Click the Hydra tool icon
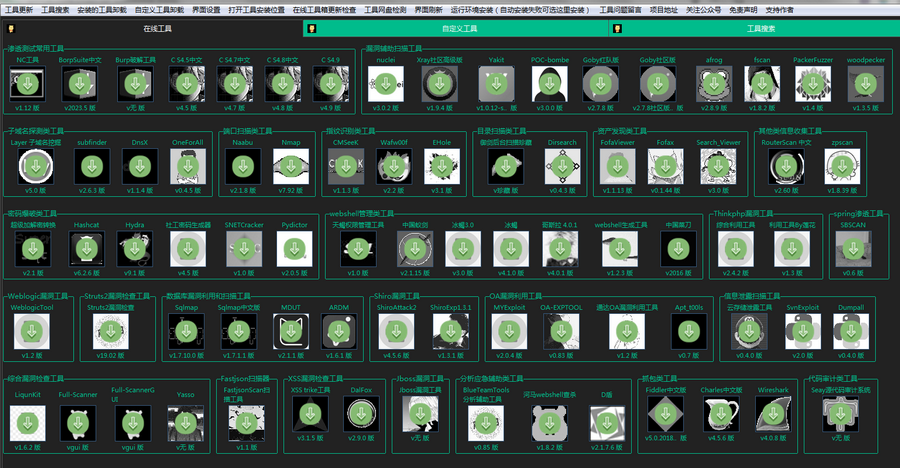 click(134, 249)
